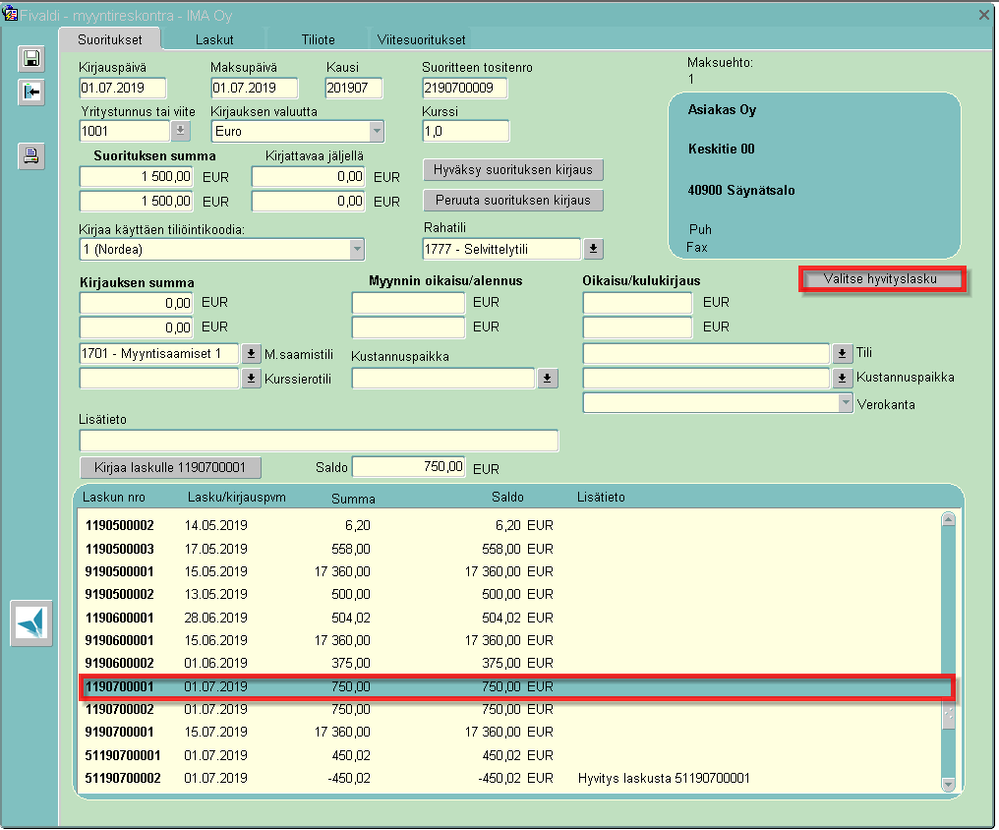Select invoice row 9190700001
Image resolution: width=999 pixels, height=830 pixels.
coord(508,732)
